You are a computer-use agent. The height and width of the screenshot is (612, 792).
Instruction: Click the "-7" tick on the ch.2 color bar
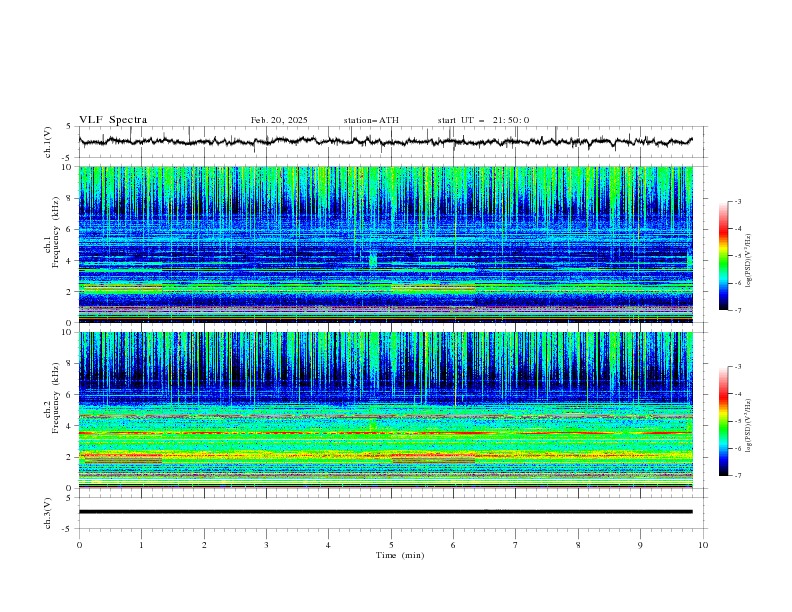pyautogui.click(x=738, y=476)
